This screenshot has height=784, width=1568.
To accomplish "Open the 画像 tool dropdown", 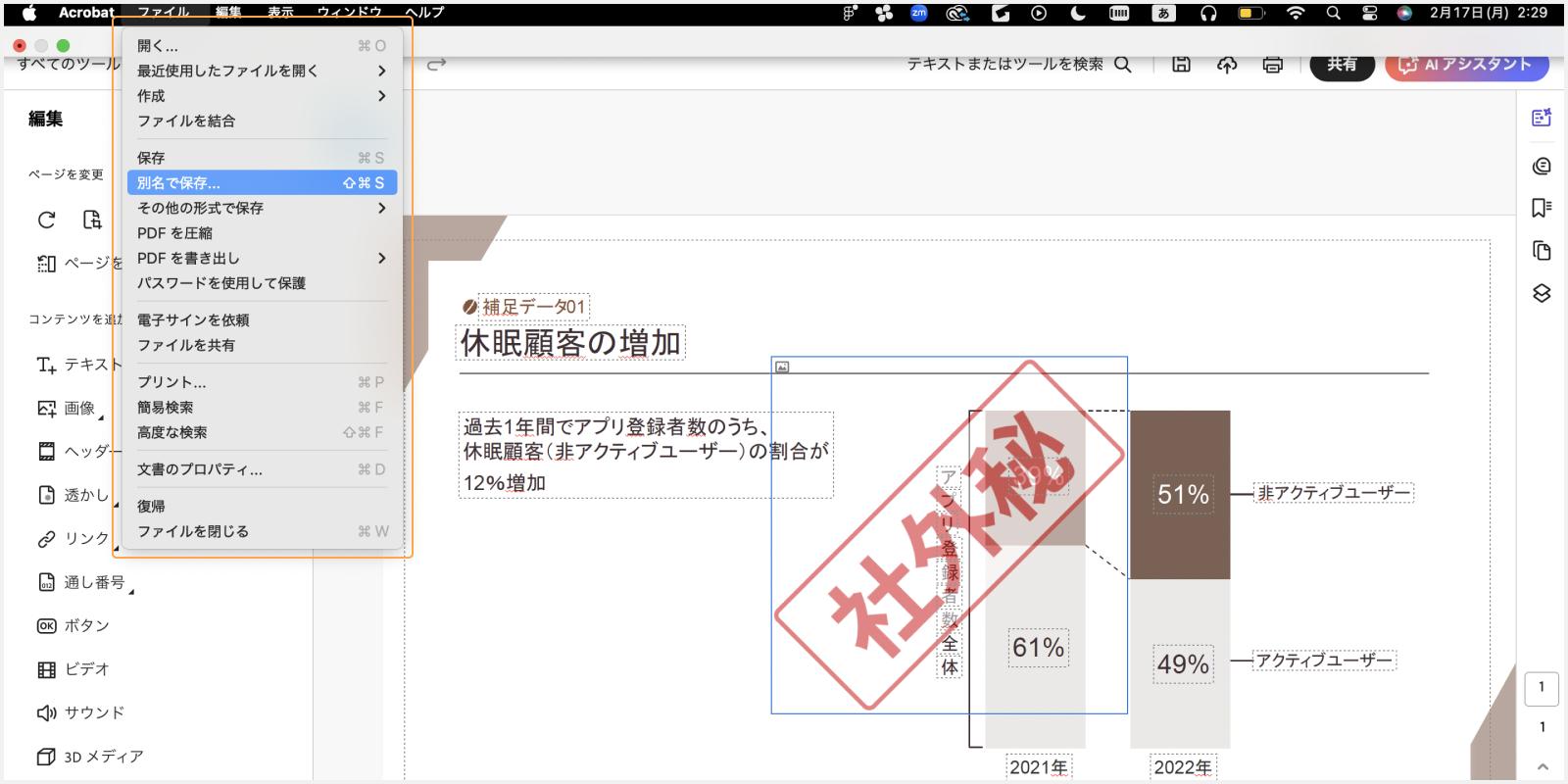I will pyautogui.click(x=102, y=416).
